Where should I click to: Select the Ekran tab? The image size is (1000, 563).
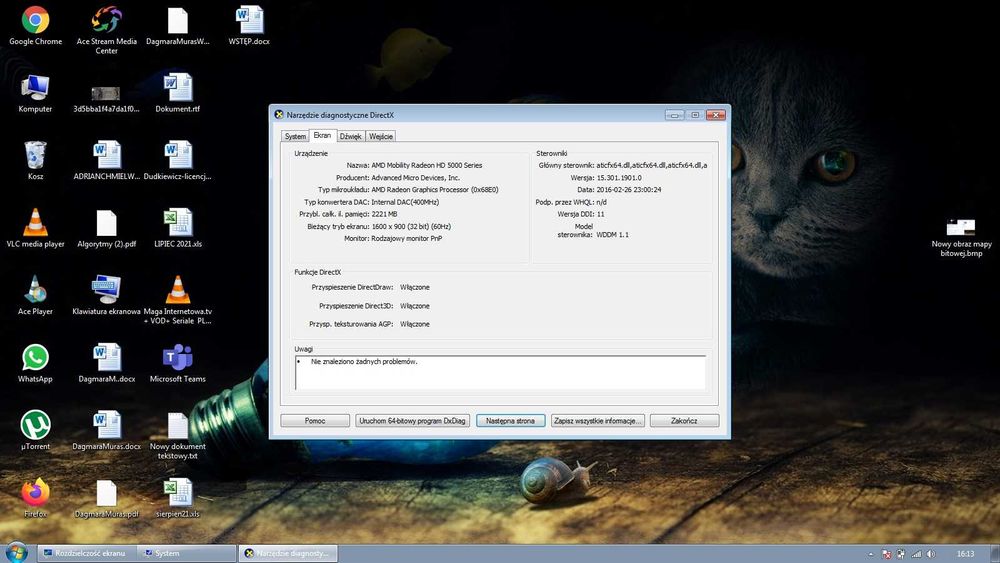tap(322, 135)
